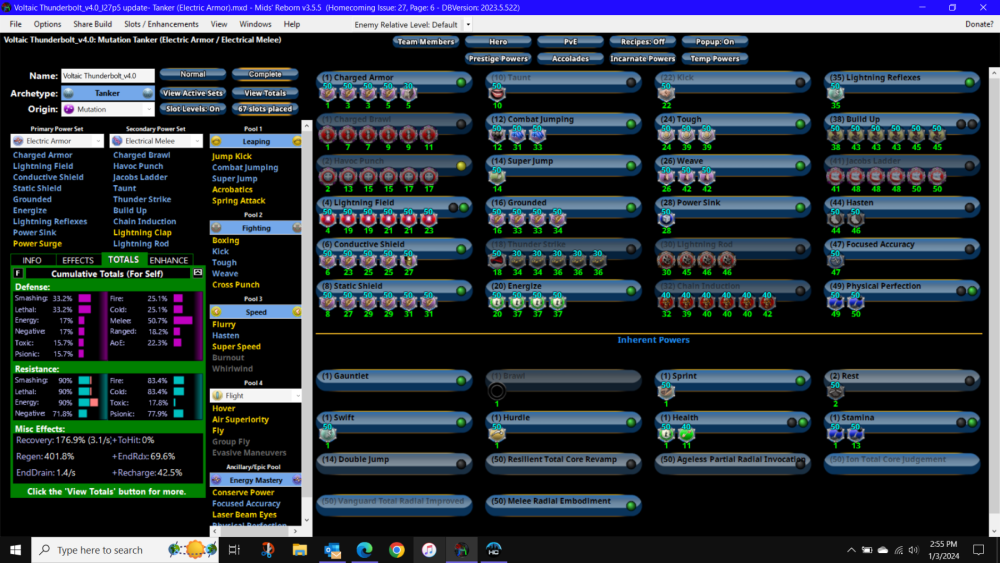Click the Melee defense magenta bar
The width and height of the screenshot is (1000, 563).
tap(182, 321)
